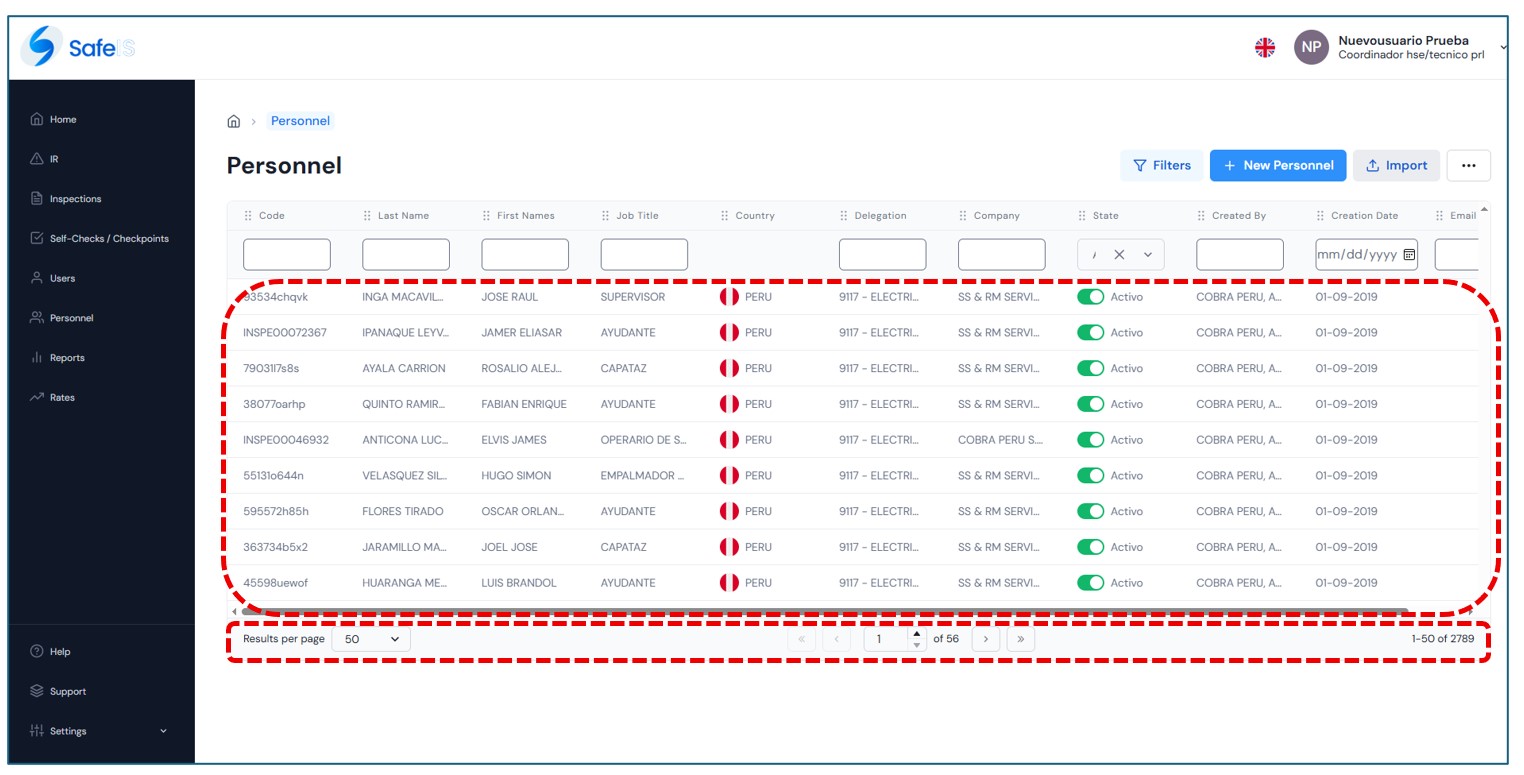Click the SafeIS logo
The width and height of the screenshot is (1524, 775).
coord(78,47)
